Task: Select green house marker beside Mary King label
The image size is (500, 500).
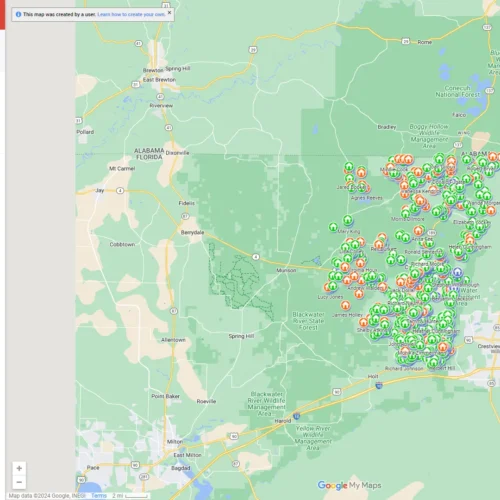Action: [x=333, y=227]
